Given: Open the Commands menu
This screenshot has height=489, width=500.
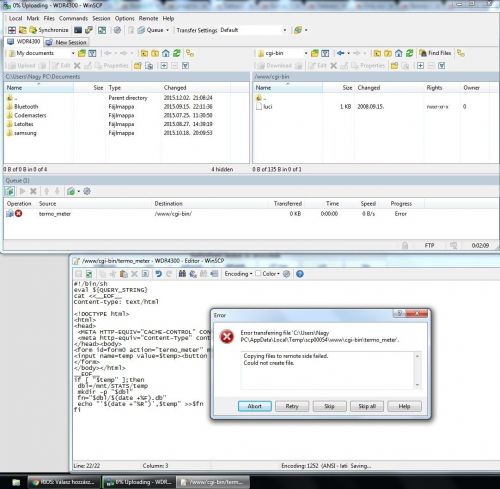Looking at the screenshot, I should (x=73, y=18).
